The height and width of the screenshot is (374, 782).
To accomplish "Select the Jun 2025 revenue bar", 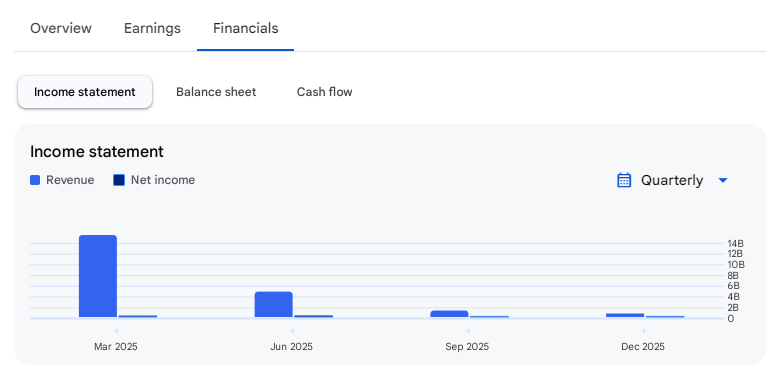I will pyautogui.click(x=273, y=305).
